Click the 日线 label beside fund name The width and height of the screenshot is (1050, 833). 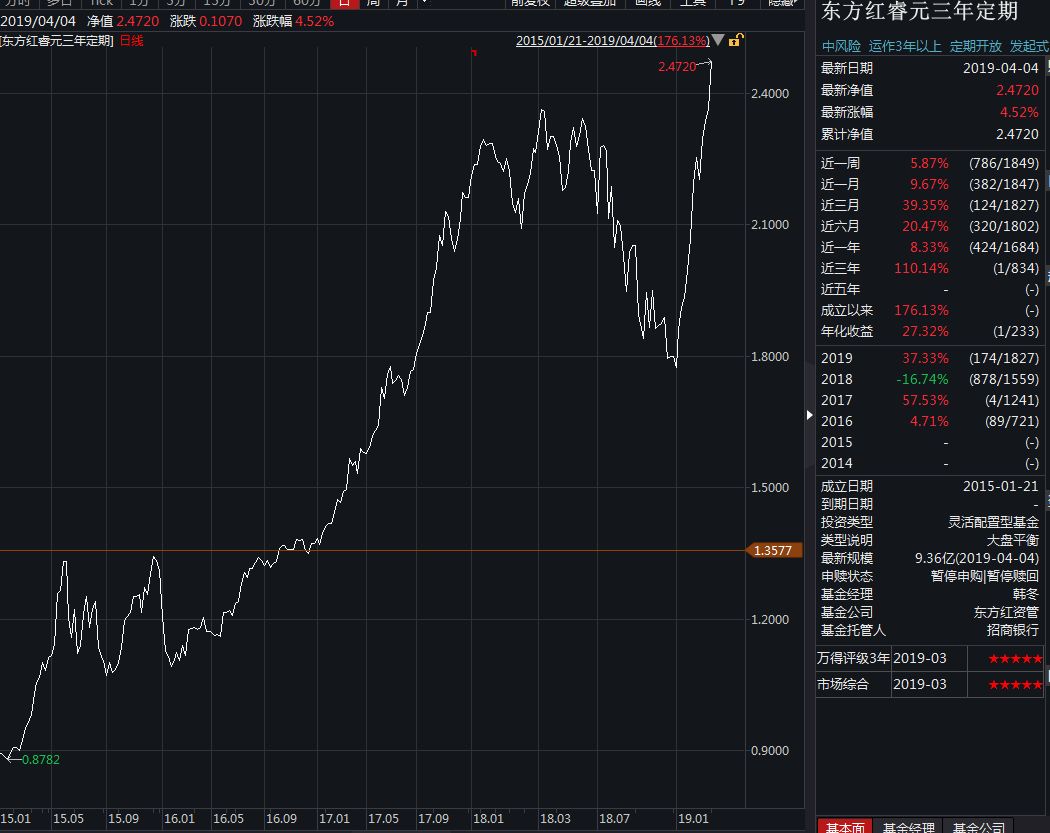coord(131,41)
